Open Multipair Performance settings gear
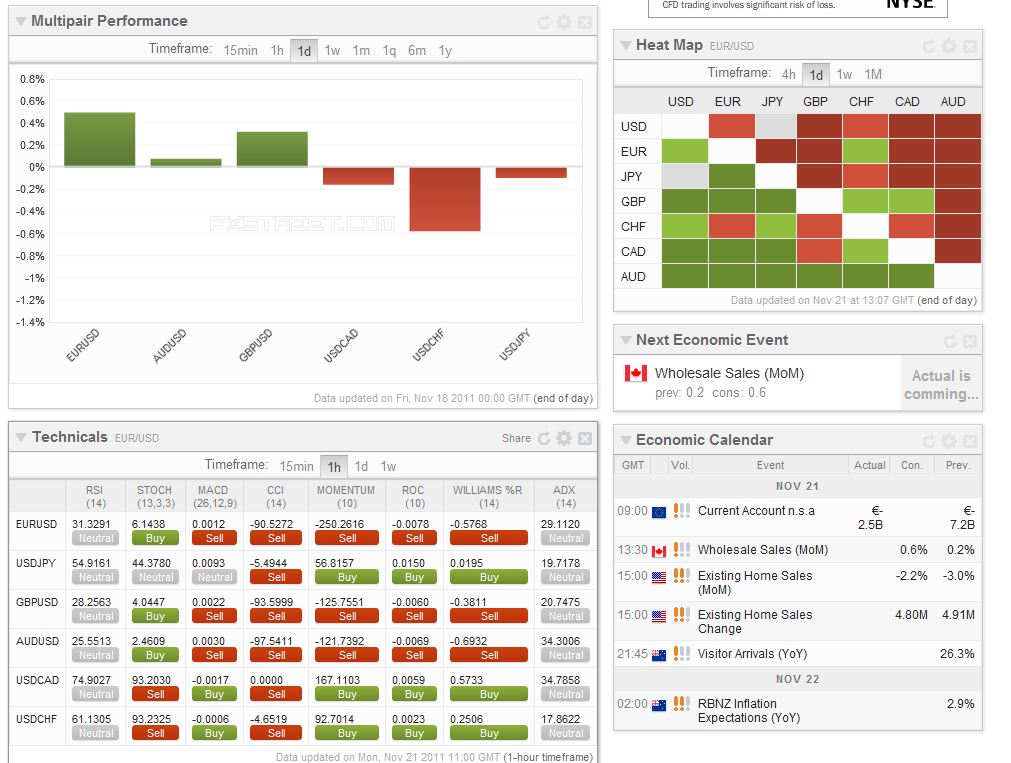The width and height of the screenshot is (1011, 763). tap(564, 22)
